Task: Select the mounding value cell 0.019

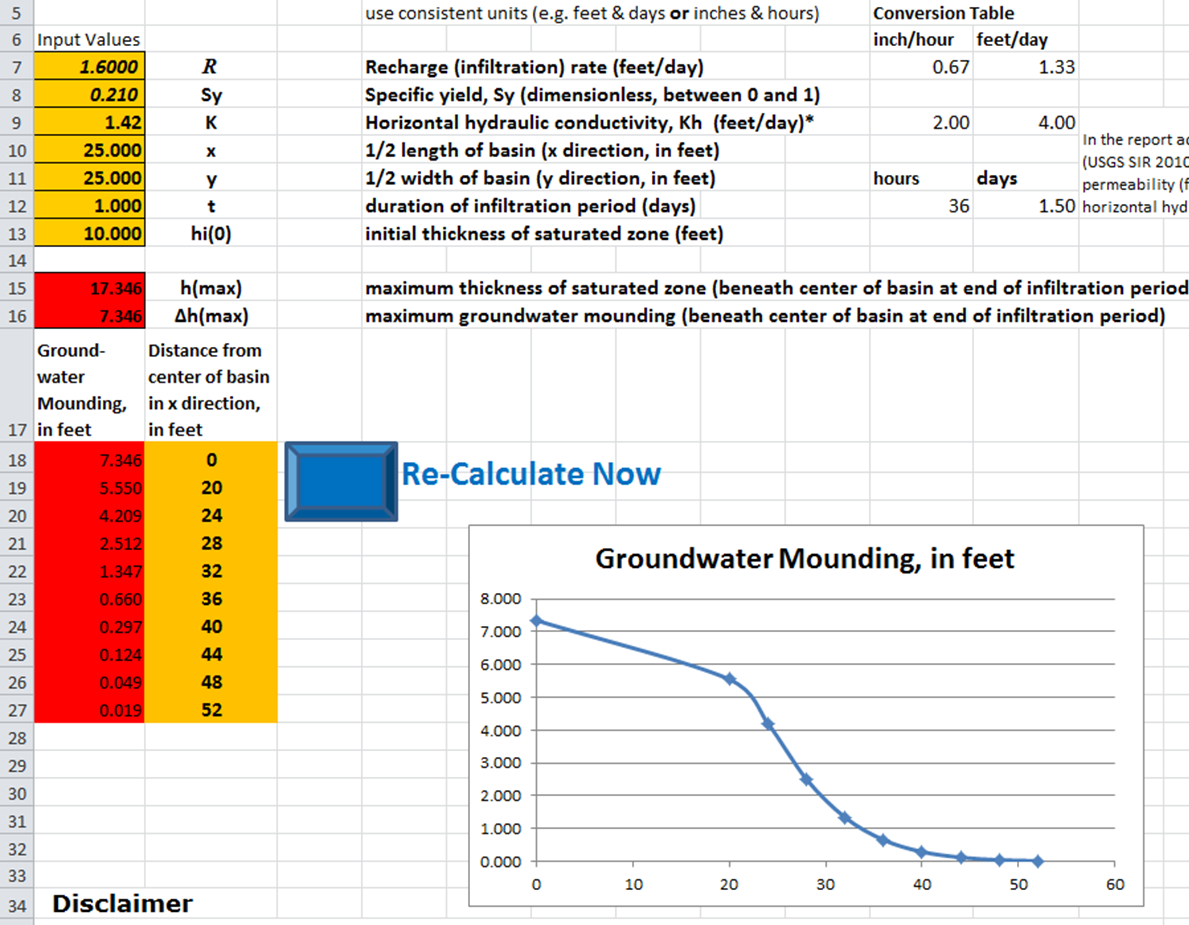Action: pyautogui.click(x=90, y=711)
